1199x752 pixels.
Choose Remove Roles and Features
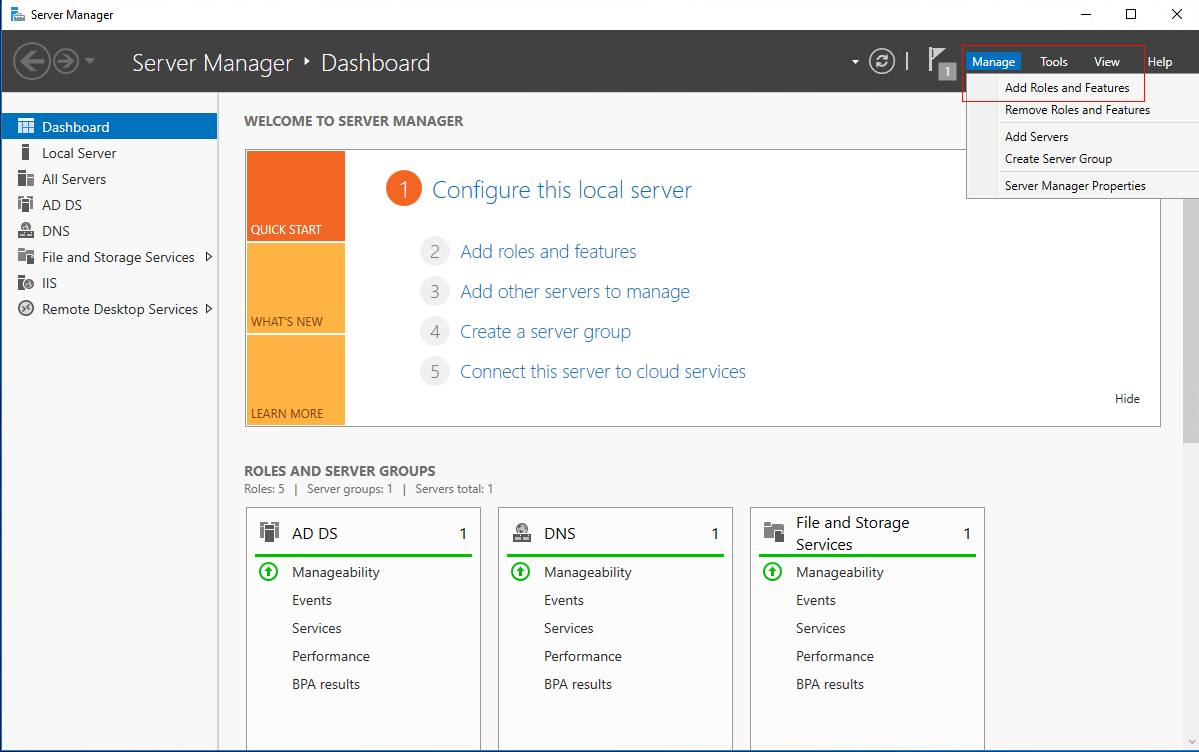(x=1077, y=110)
